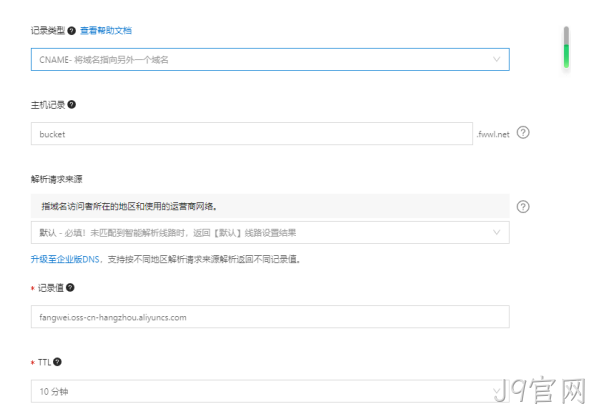Click chevron arrow of TTL select
The height and width of the screenshot is (416, 599).
(496, 391)
